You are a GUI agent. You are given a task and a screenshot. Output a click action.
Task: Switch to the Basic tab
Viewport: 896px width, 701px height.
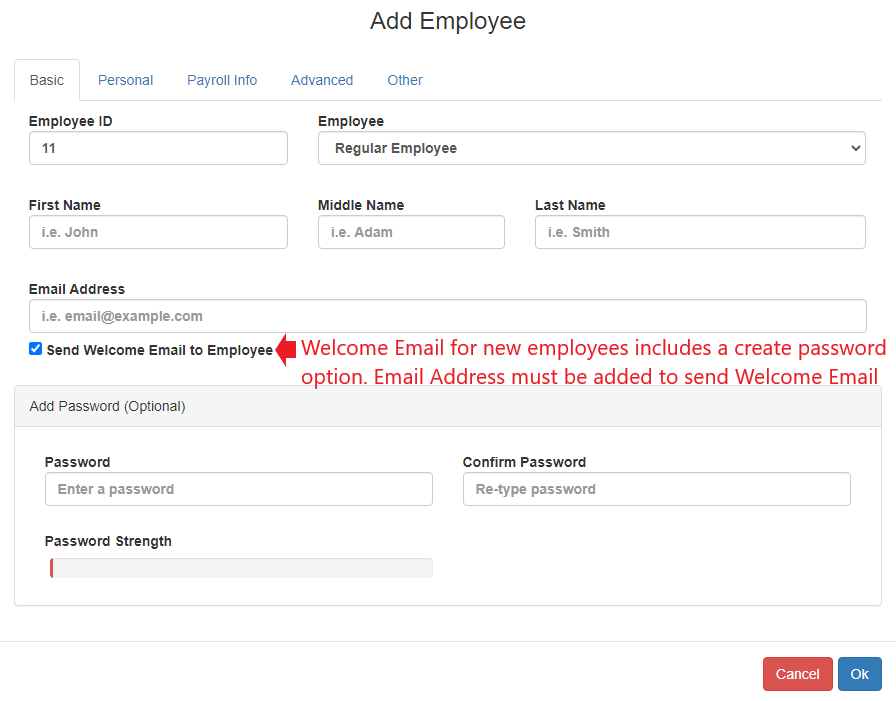[x=47, y=80]
